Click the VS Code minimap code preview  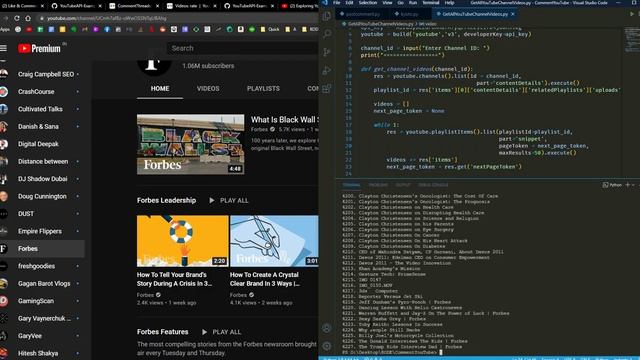(x=631, y=40)
